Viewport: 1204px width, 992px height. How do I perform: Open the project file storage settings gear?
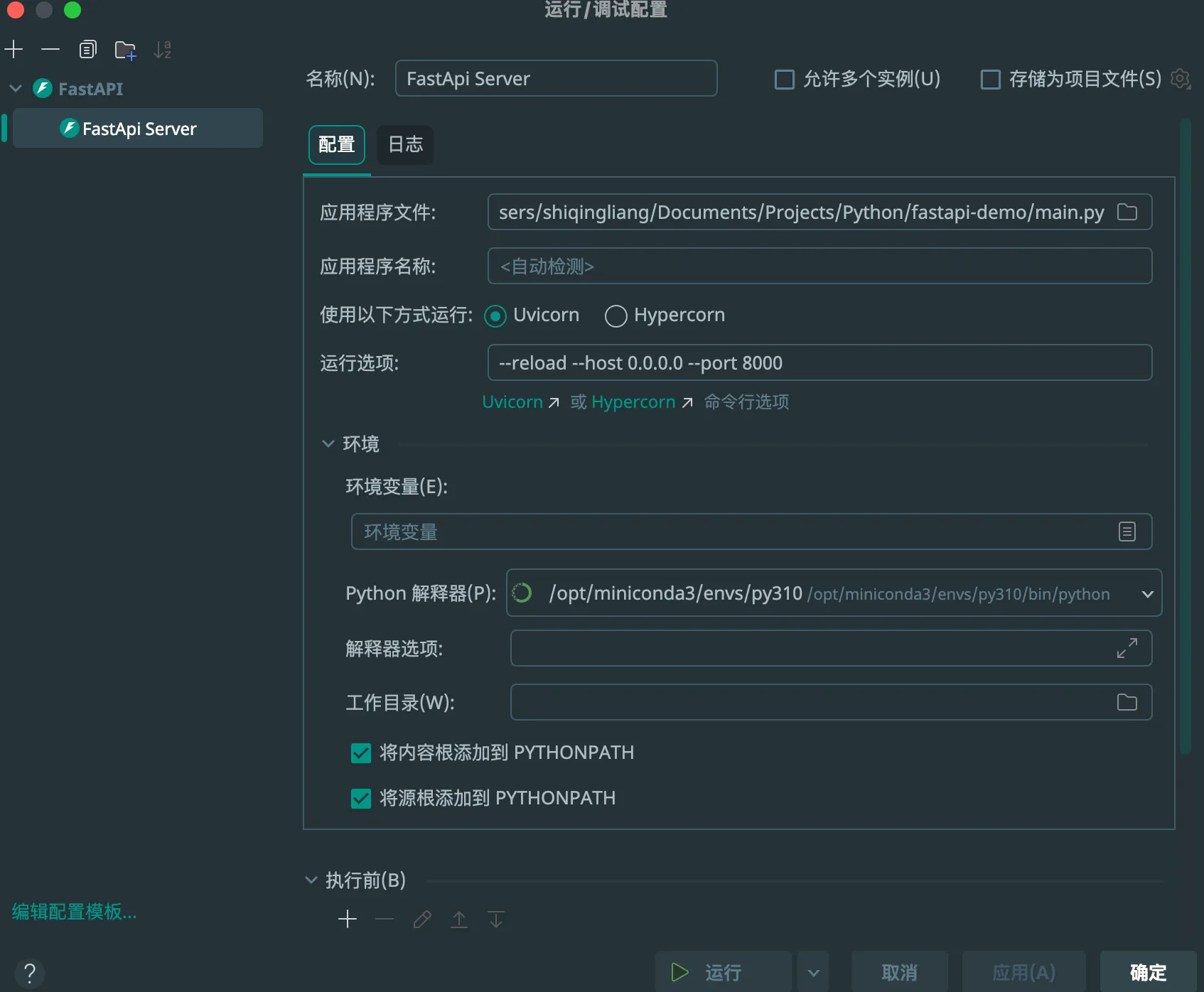point(1181,78)
